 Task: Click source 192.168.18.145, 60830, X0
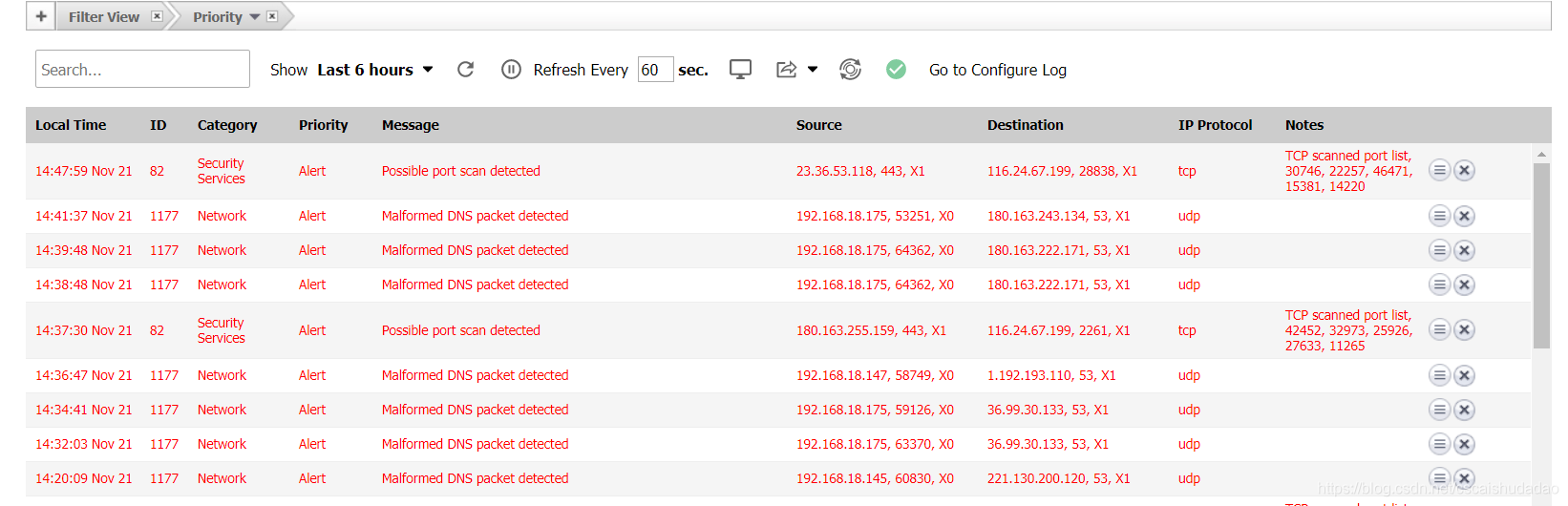point(875,478)
